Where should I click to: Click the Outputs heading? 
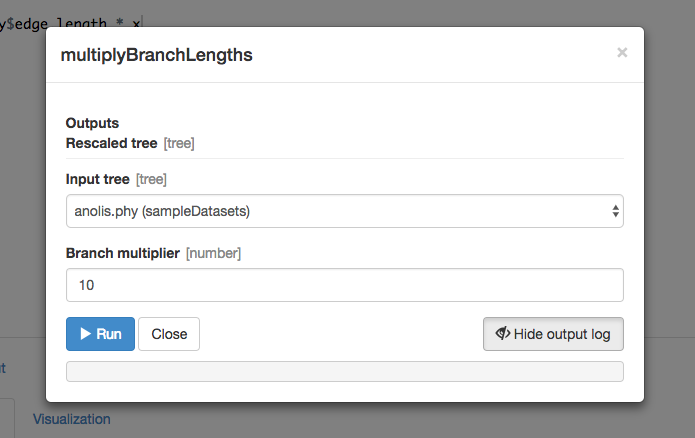[92, 123]
